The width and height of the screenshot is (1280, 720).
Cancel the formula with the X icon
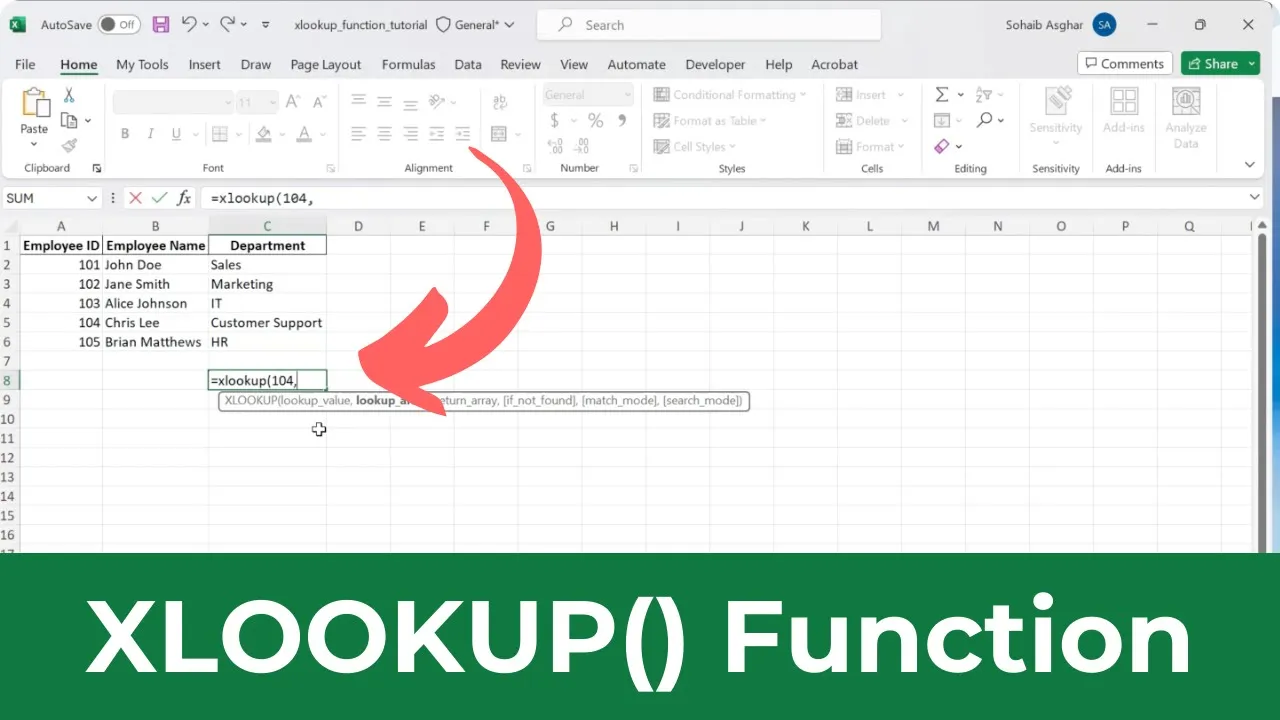[x=135, y=198]
